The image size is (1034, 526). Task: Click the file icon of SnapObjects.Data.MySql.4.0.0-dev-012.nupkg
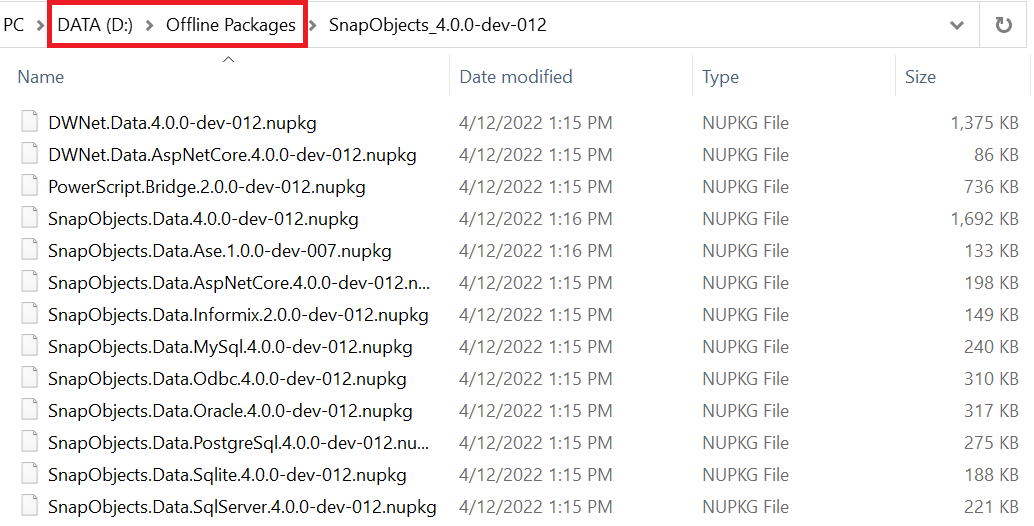(30, 346)
